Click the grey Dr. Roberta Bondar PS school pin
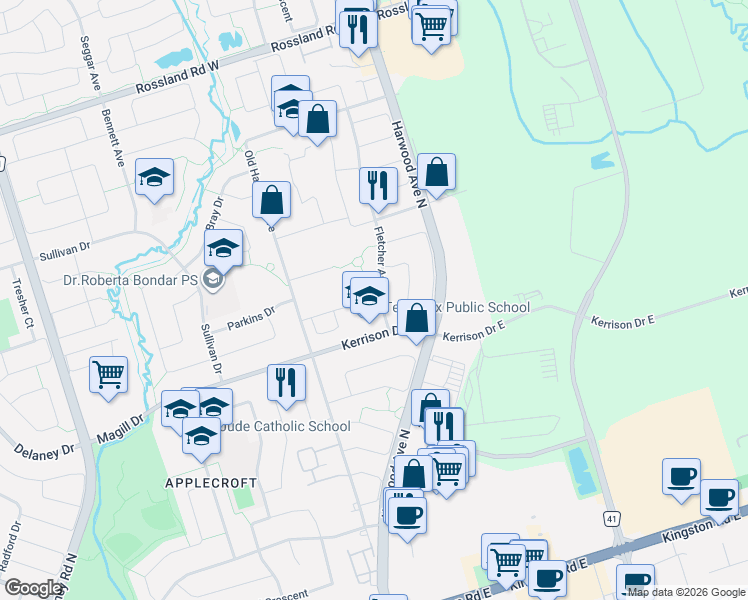 213,279
